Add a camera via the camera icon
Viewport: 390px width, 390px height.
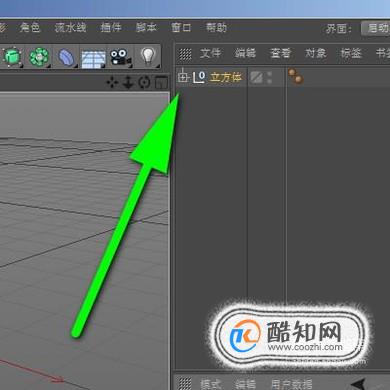(120, 58)
